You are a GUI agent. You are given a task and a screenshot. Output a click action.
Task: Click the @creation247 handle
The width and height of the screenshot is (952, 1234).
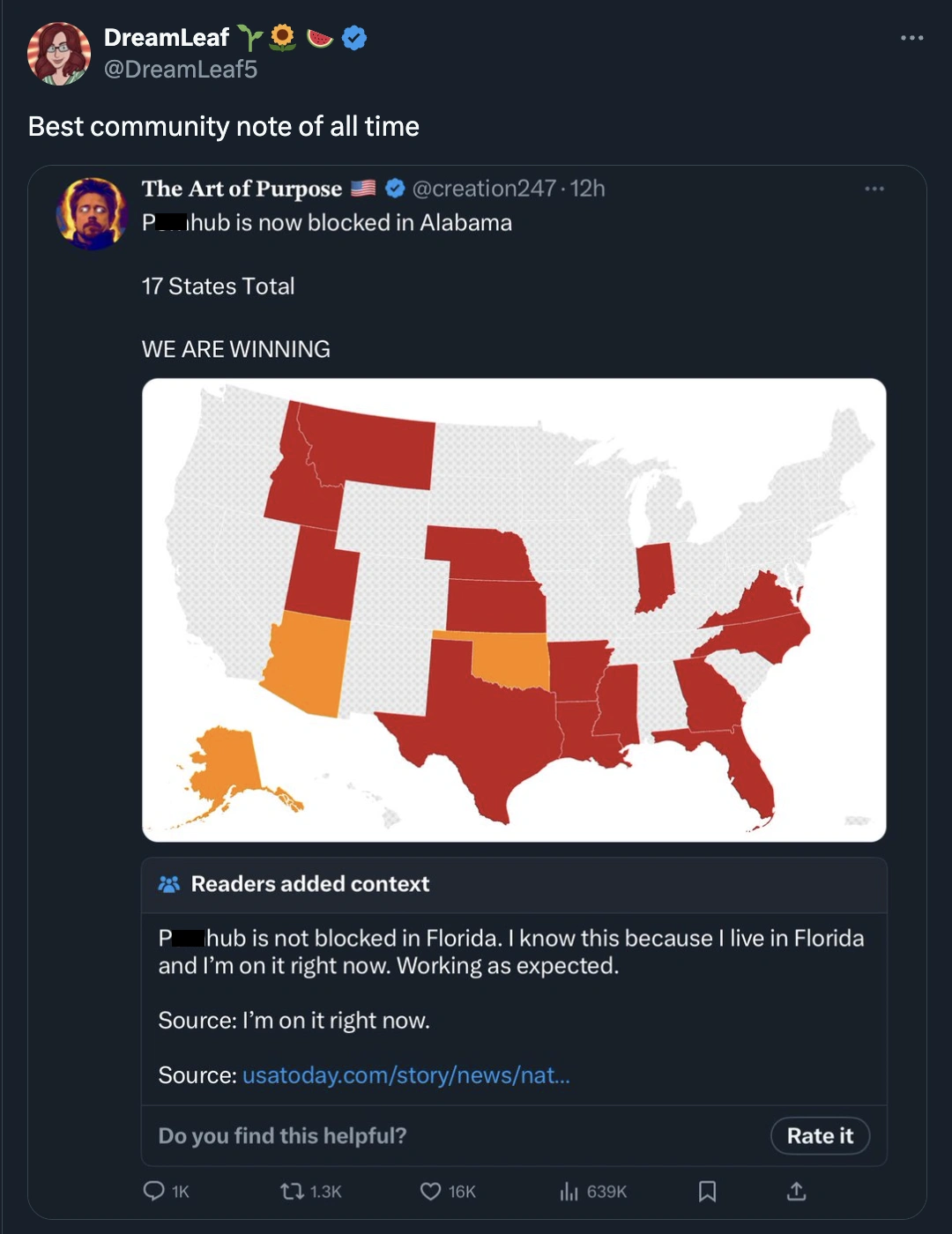point(484,189)
